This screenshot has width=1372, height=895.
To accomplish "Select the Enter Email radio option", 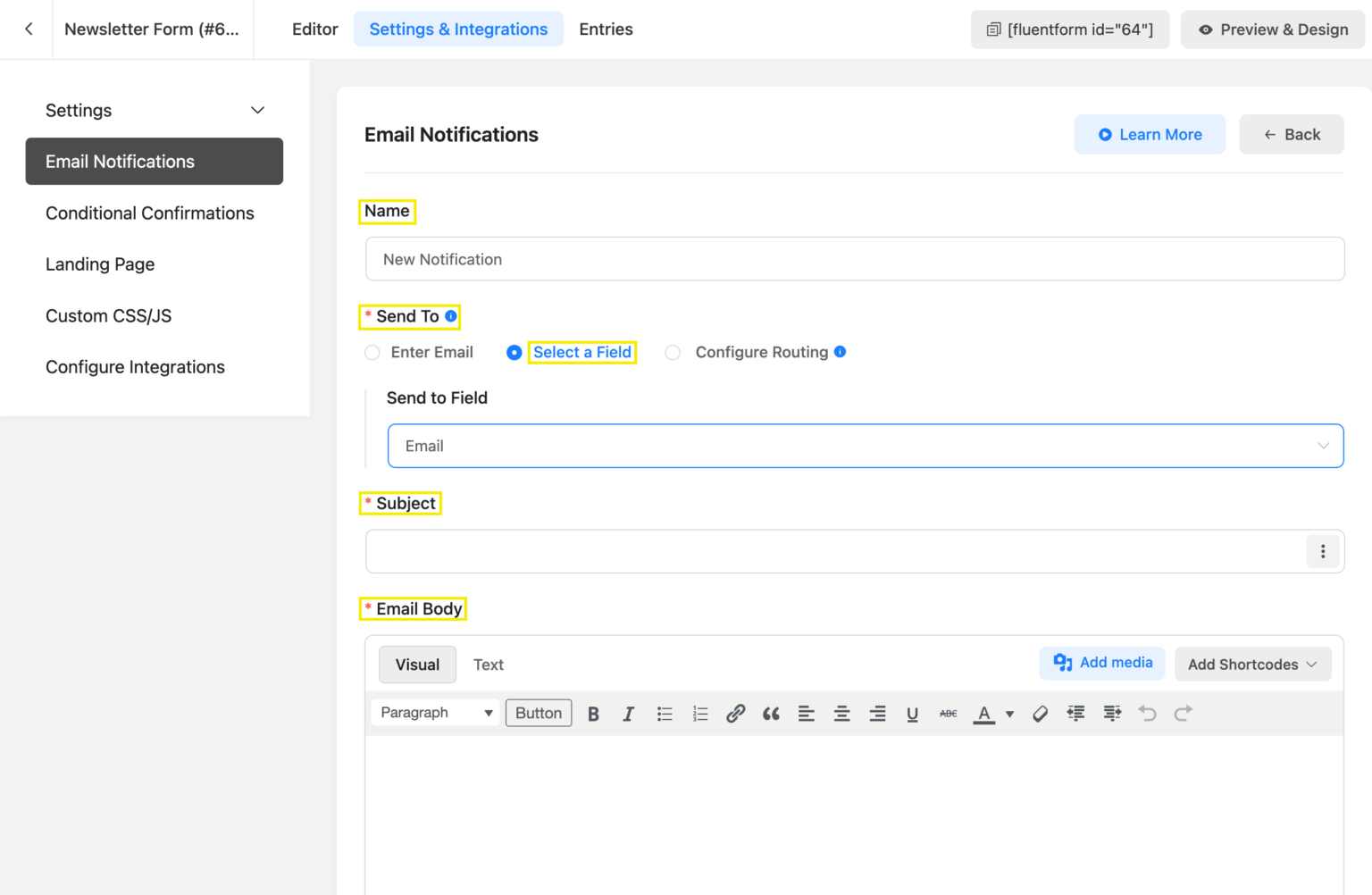I will [x=372, y=352].
